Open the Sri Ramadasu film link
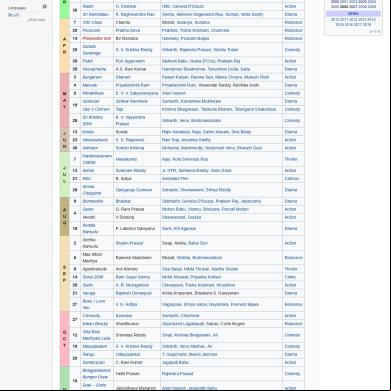 [95, 14]
